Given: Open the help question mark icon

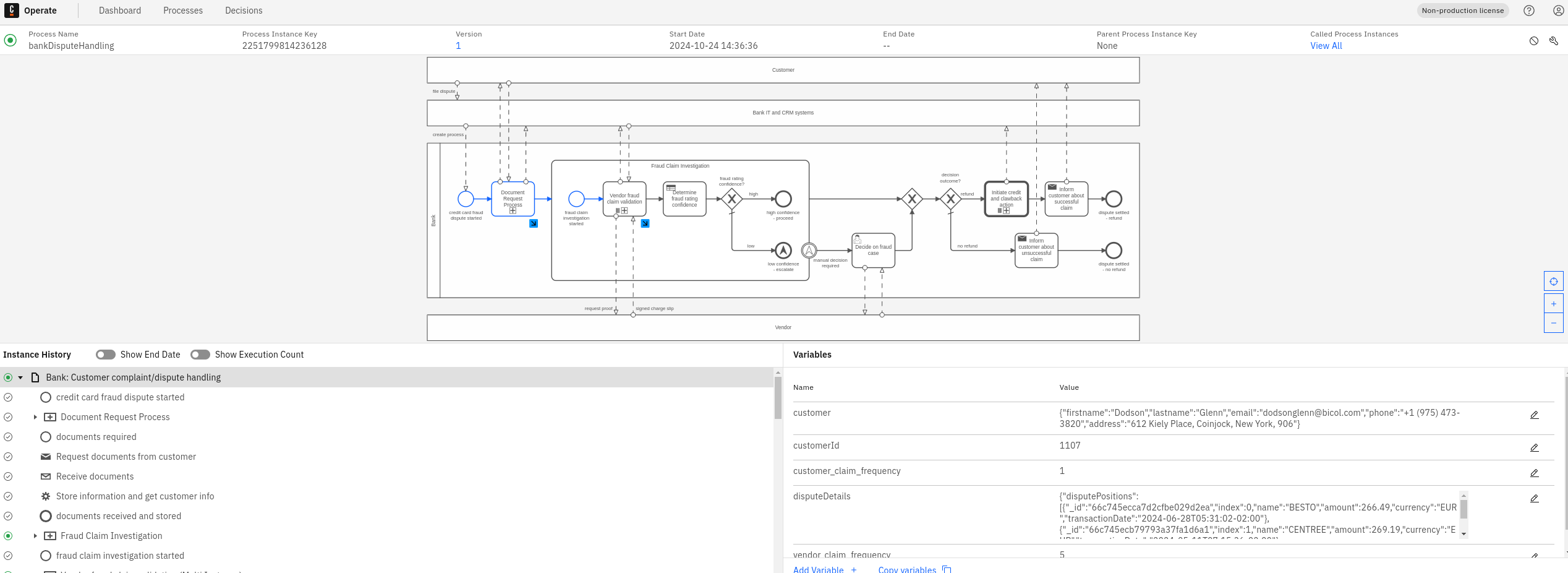Looking at the screenshot, I should click(x=1529, y=11).
